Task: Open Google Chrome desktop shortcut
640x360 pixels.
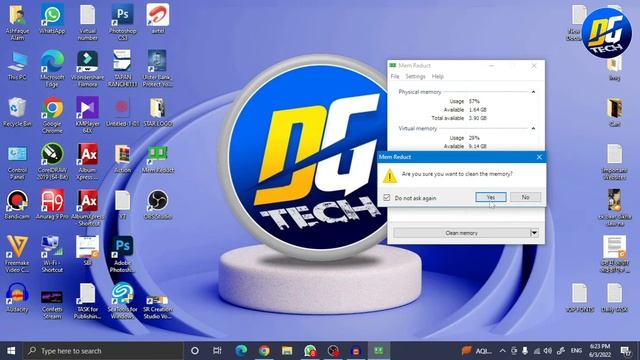Action: 52,115
